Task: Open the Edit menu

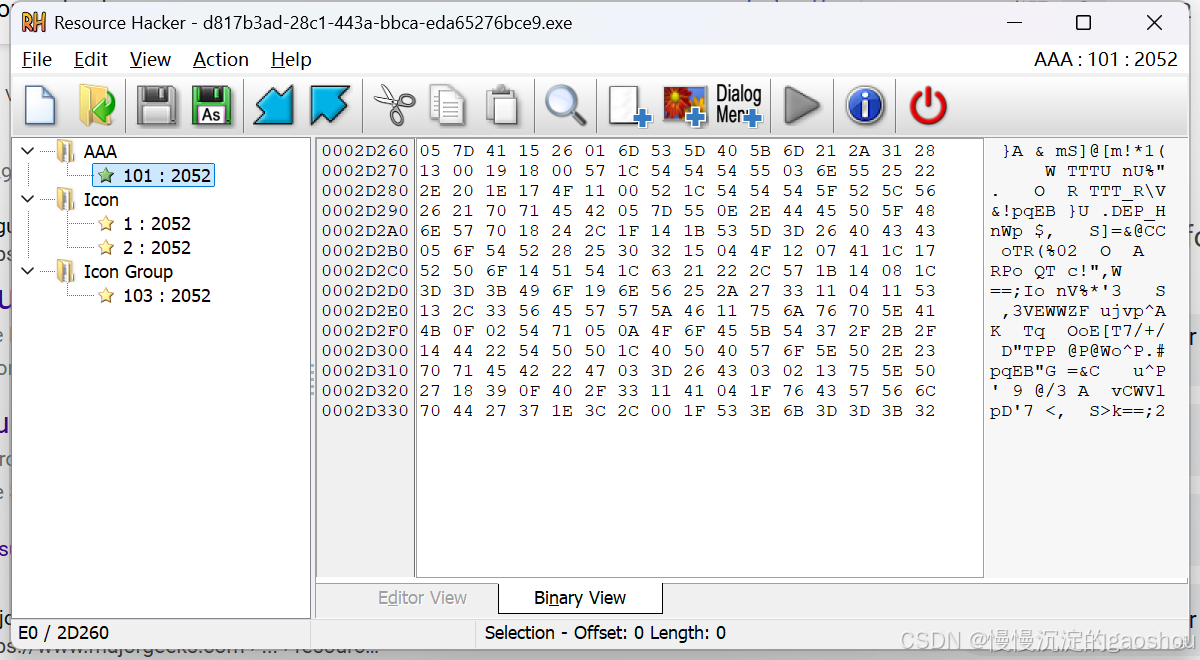Action: [91, 59]
